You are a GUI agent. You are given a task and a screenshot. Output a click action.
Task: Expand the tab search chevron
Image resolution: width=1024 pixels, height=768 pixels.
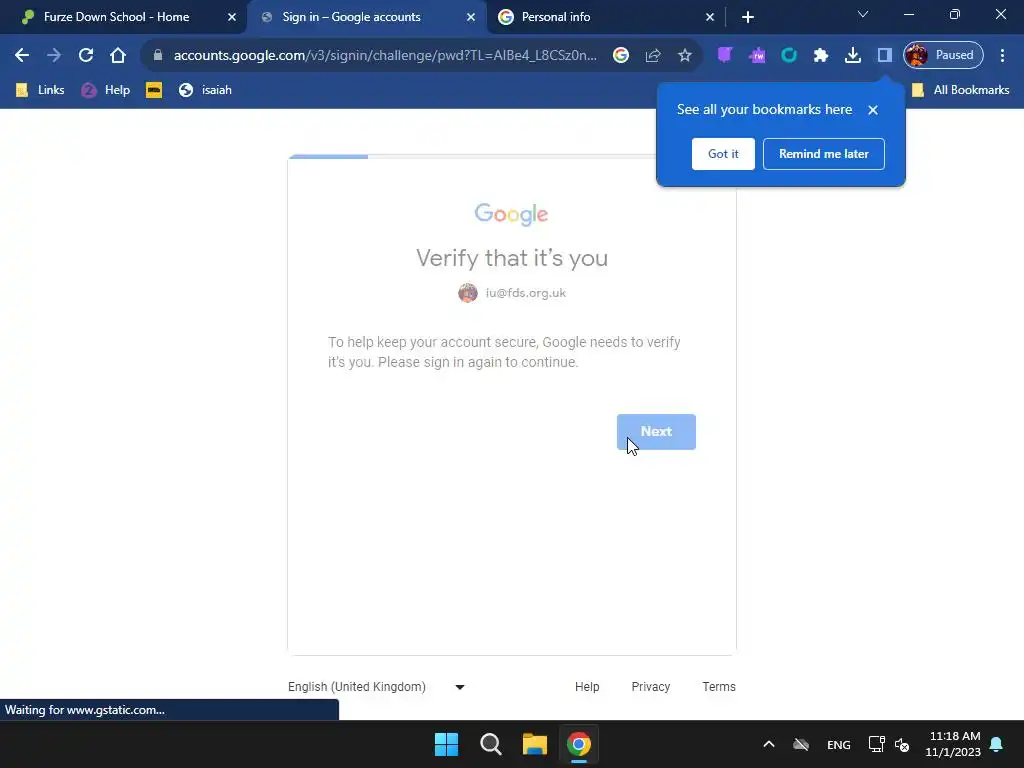[x=863, y=14]
